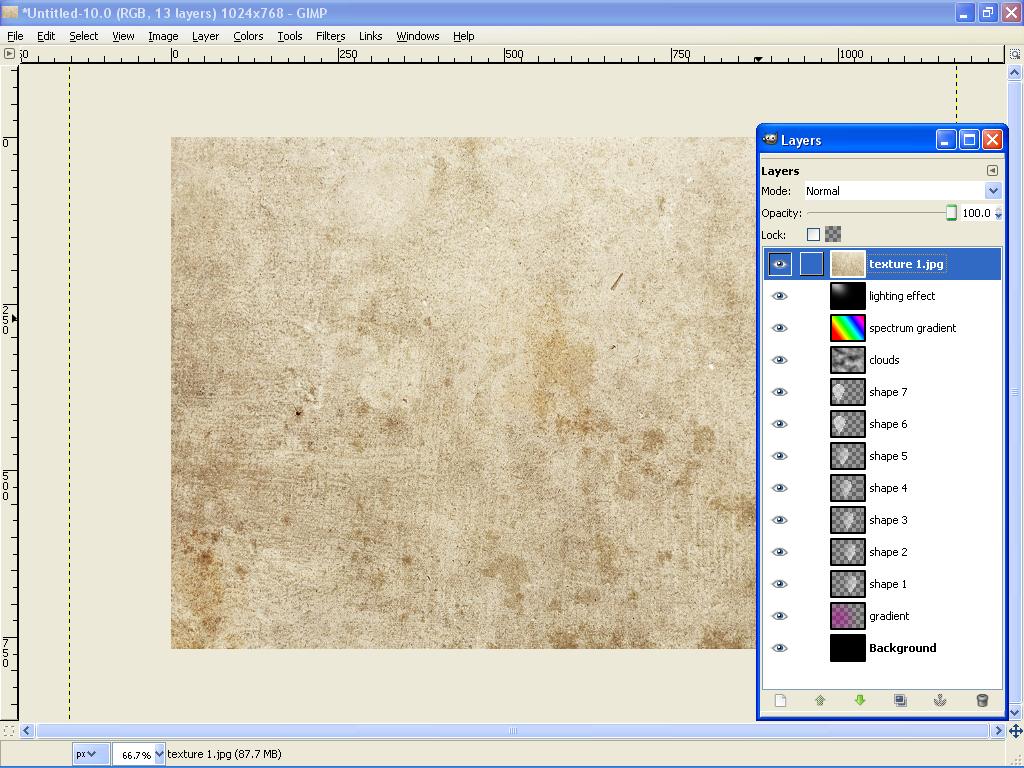The image size is (1024, 768).
Task: Toggle visibility of the clouds layer
Action: 779,360
